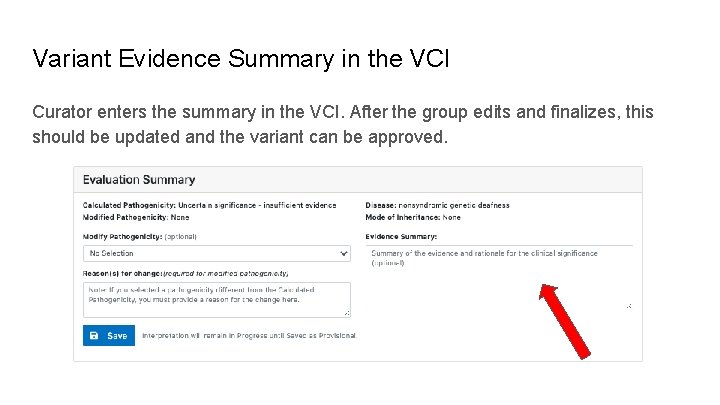Click into the Evidence Summary text area
Viewport: 720px width, 405px height.
point(498,275)
